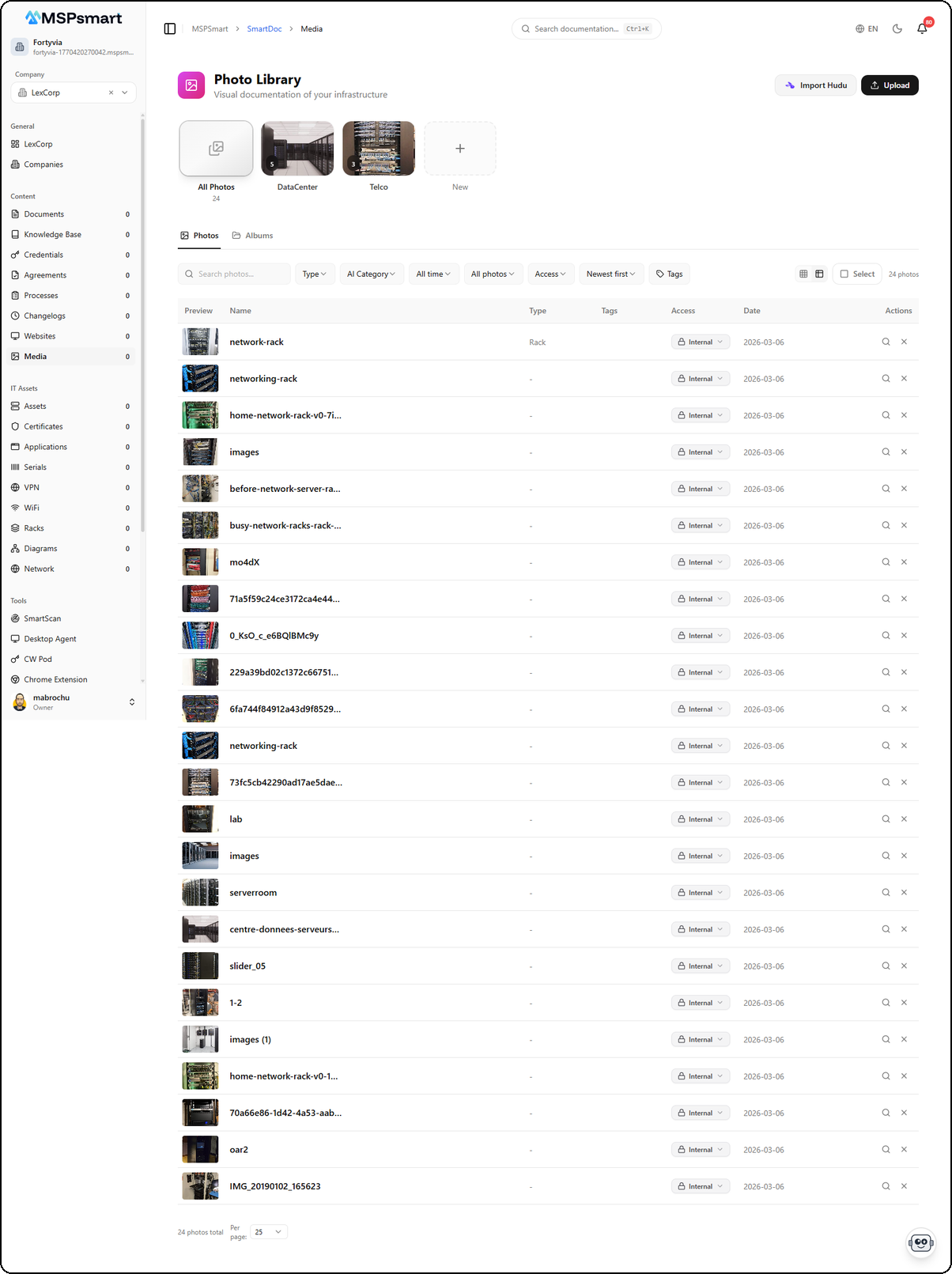Screen dimensions: 952x1274
Task: Change language via EN globe
Action: point(867,28)
